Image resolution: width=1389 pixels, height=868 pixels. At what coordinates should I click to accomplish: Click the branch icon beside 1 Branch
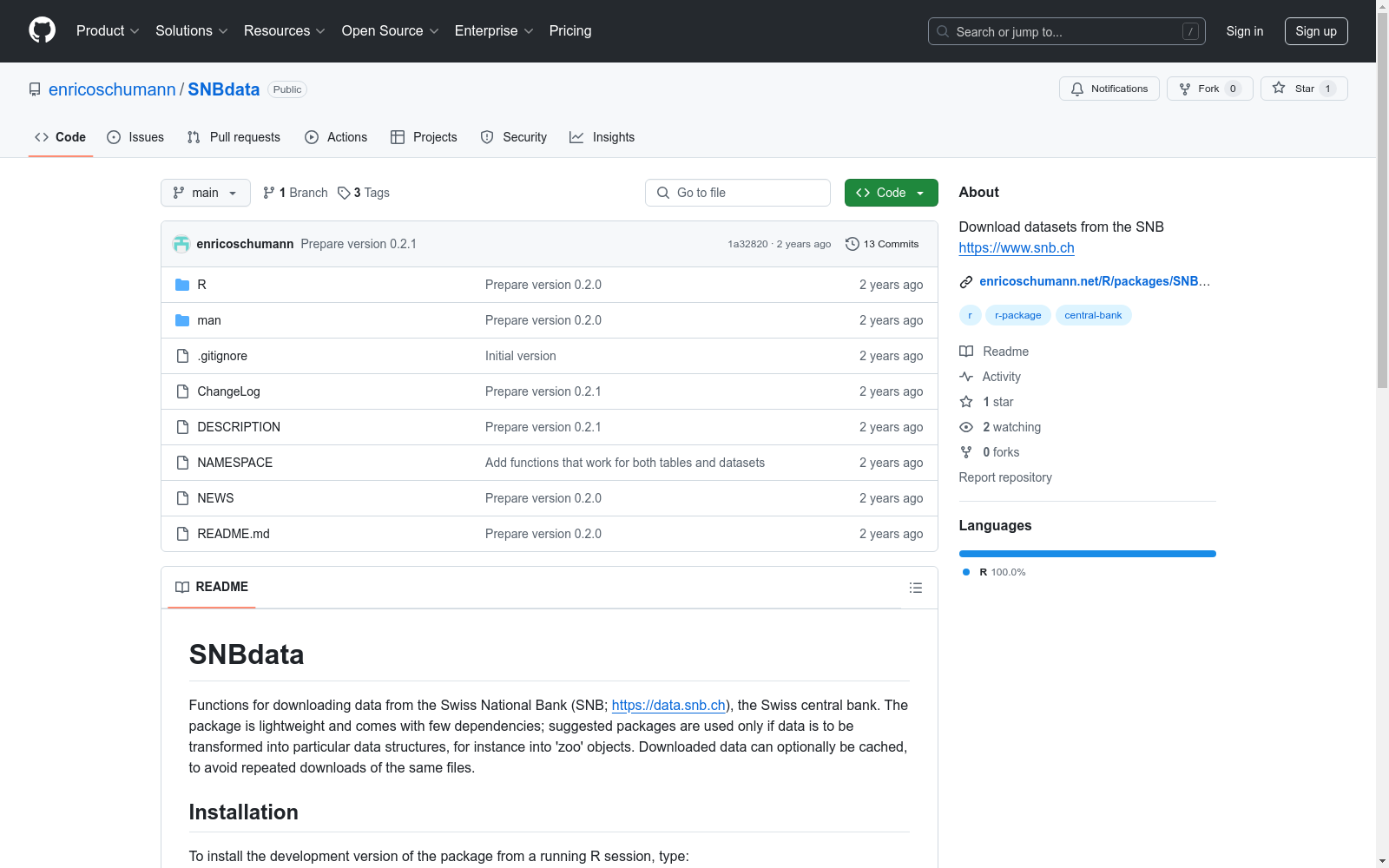pyautogui.click(x=269, y=193)
